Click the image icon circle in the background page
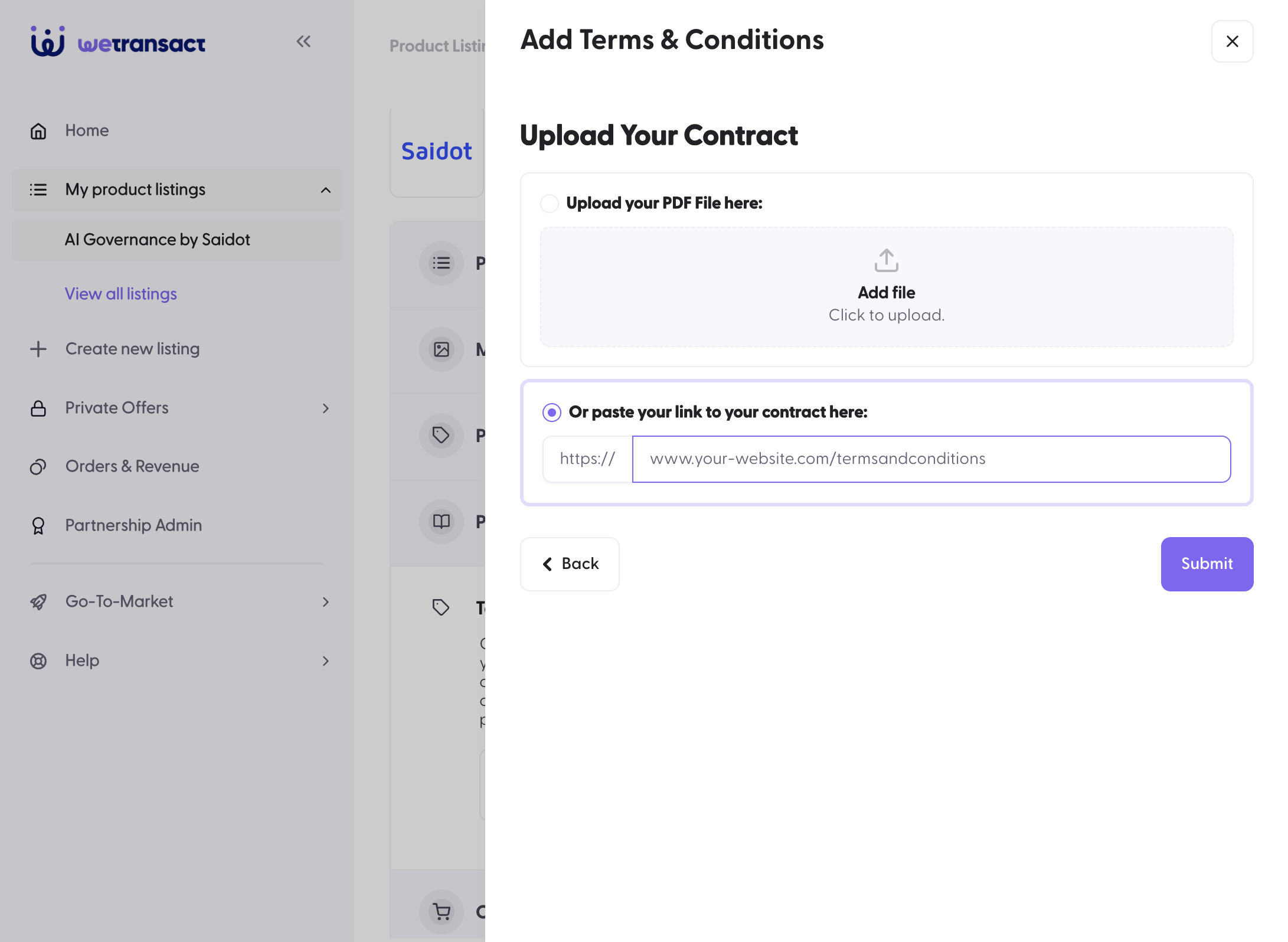 click(442, 349)
